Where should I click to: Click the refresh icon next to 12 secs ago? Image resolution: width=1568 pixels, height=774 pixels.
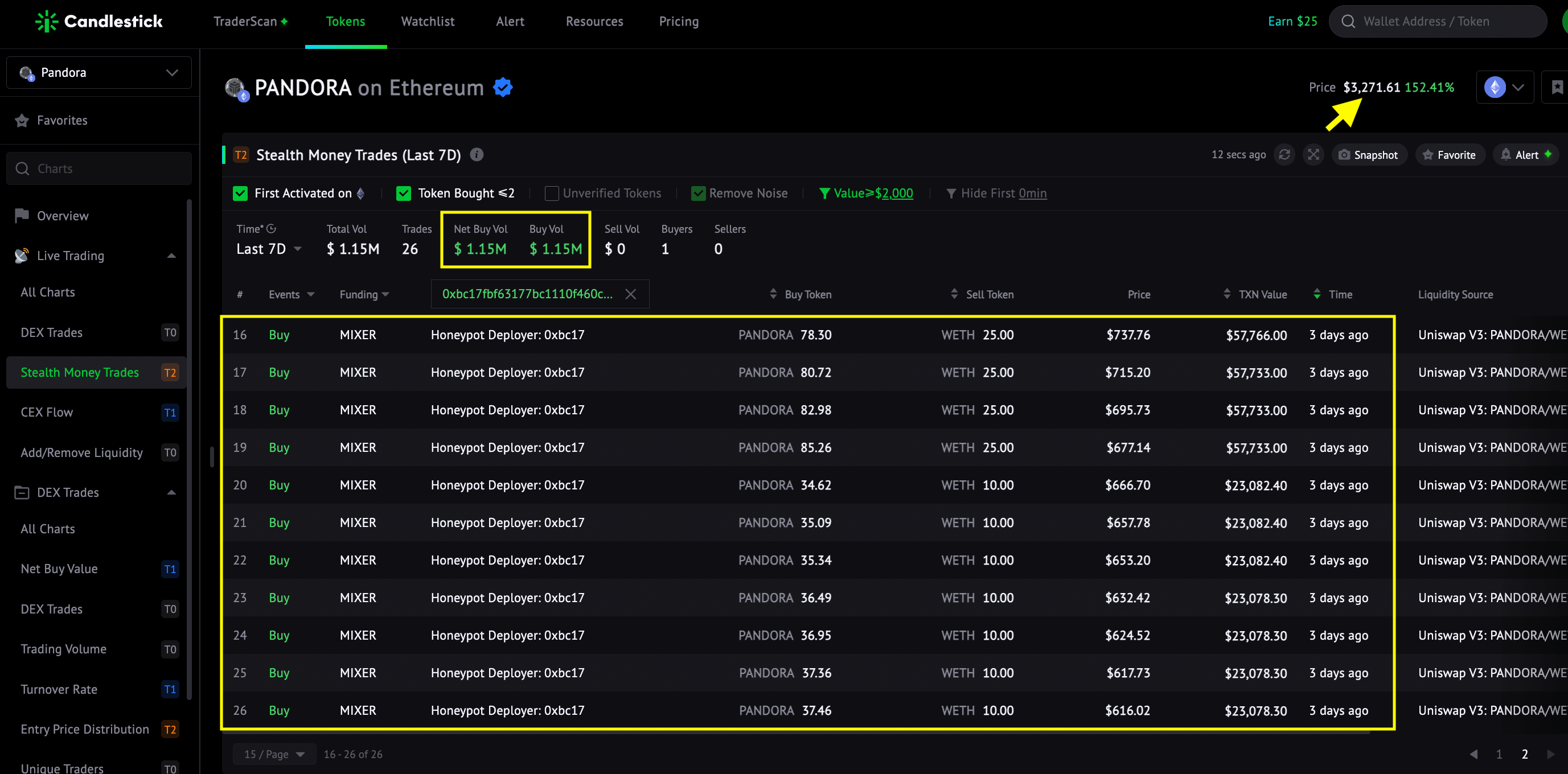[1284, 155]
